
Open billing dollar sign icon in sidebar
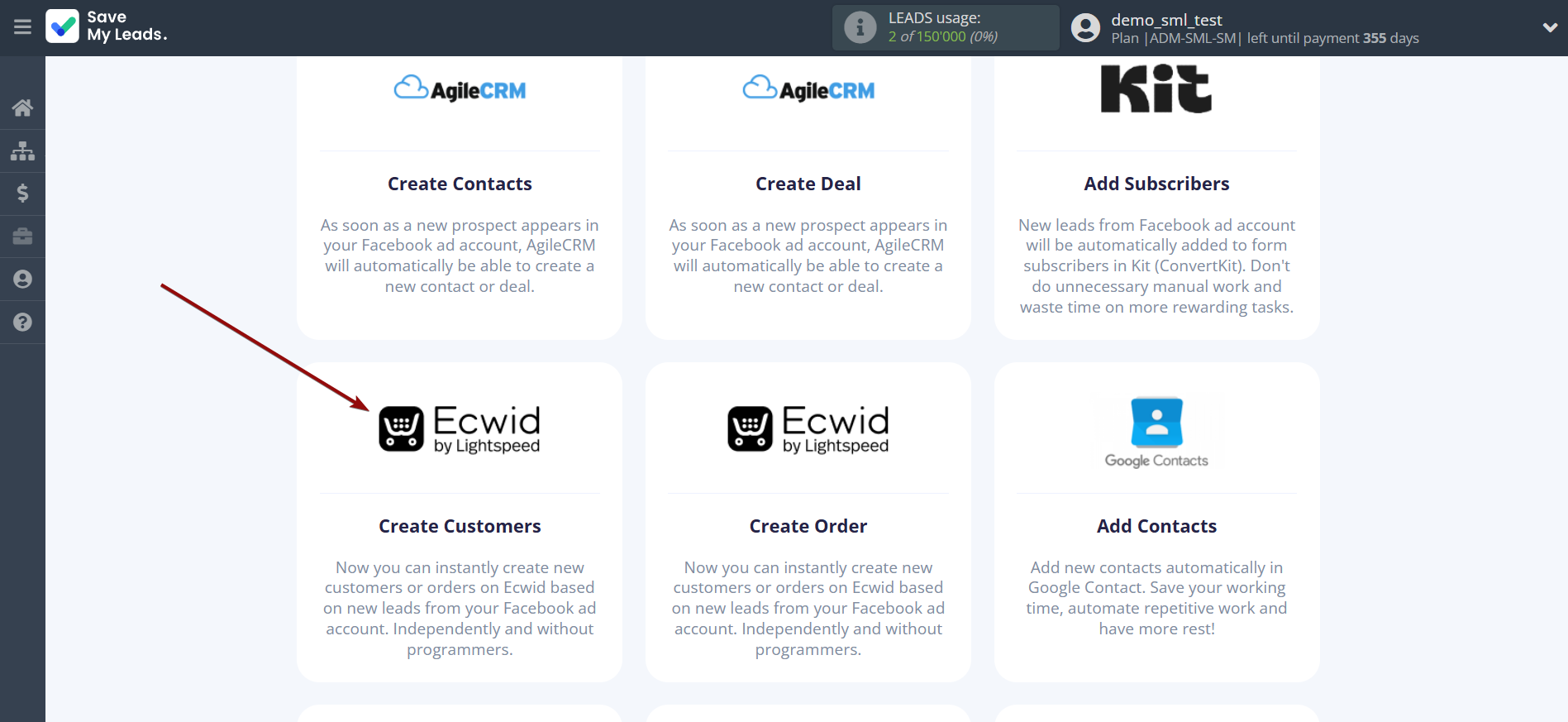coord(22,194)
